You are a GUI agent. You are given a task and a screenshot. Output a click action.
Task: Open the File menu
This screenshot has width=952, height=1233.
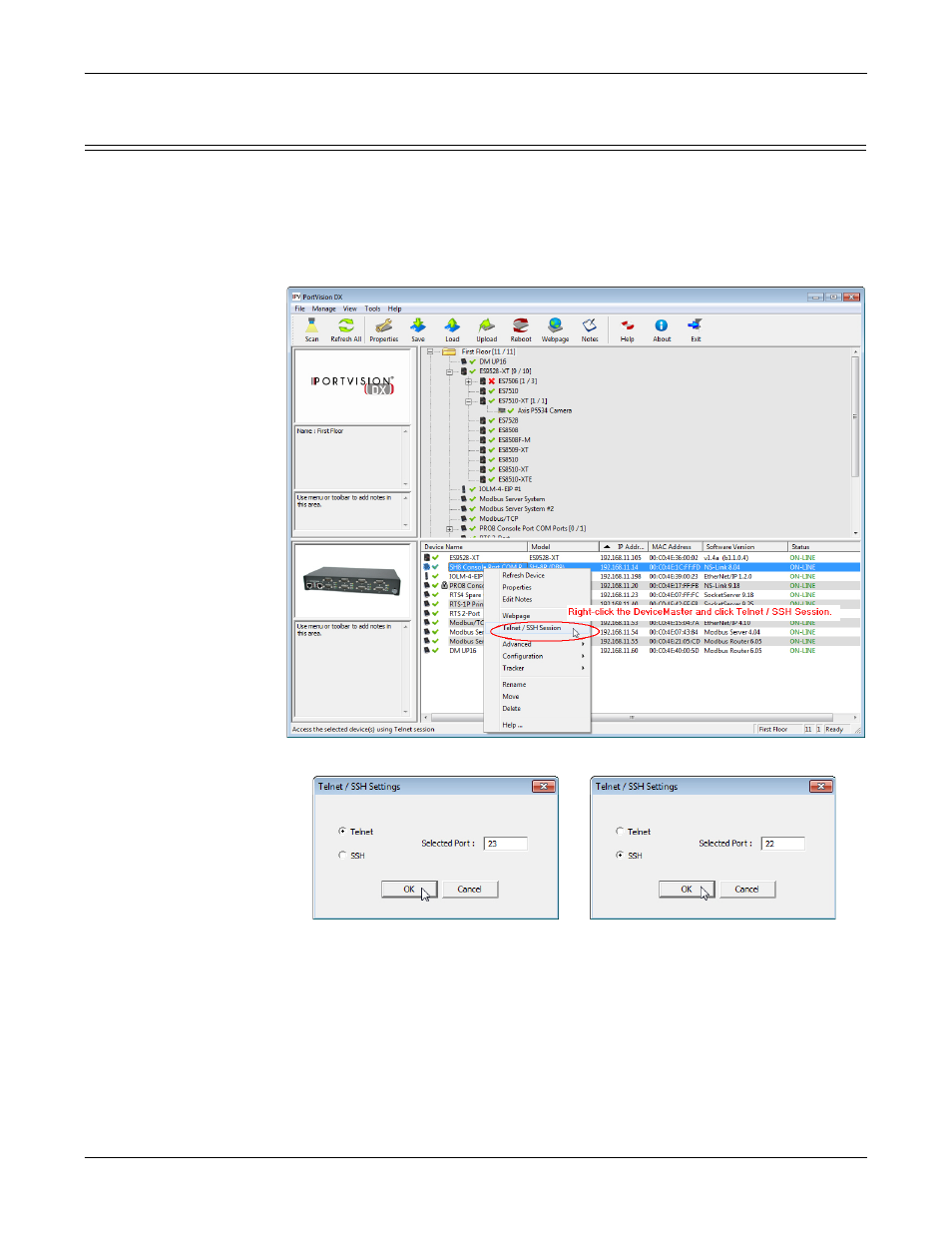[x=299, y=308]
